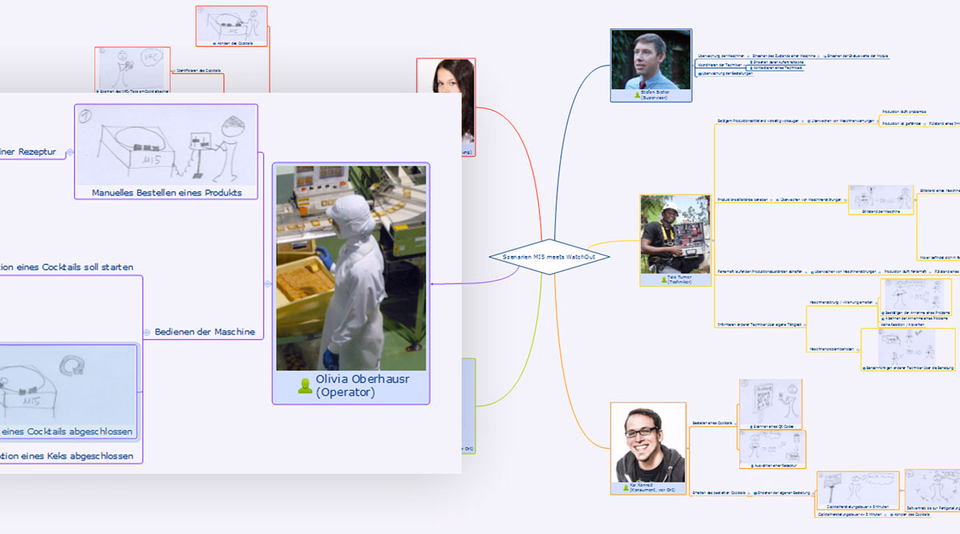Screen dimensions: 960x534
Task: Select 'Koordinieren der Techniker' topic
Action: [x=720, y=65]
